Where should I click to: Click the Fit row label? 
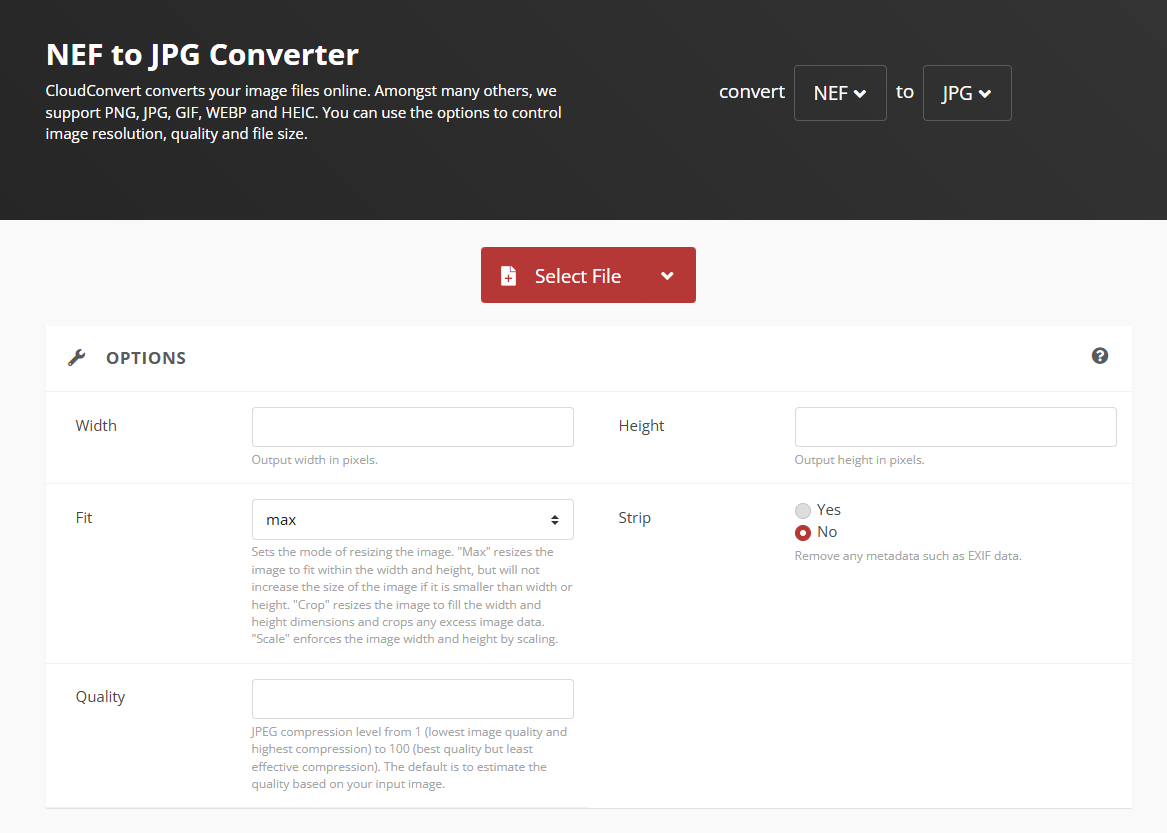click(84, 517)
